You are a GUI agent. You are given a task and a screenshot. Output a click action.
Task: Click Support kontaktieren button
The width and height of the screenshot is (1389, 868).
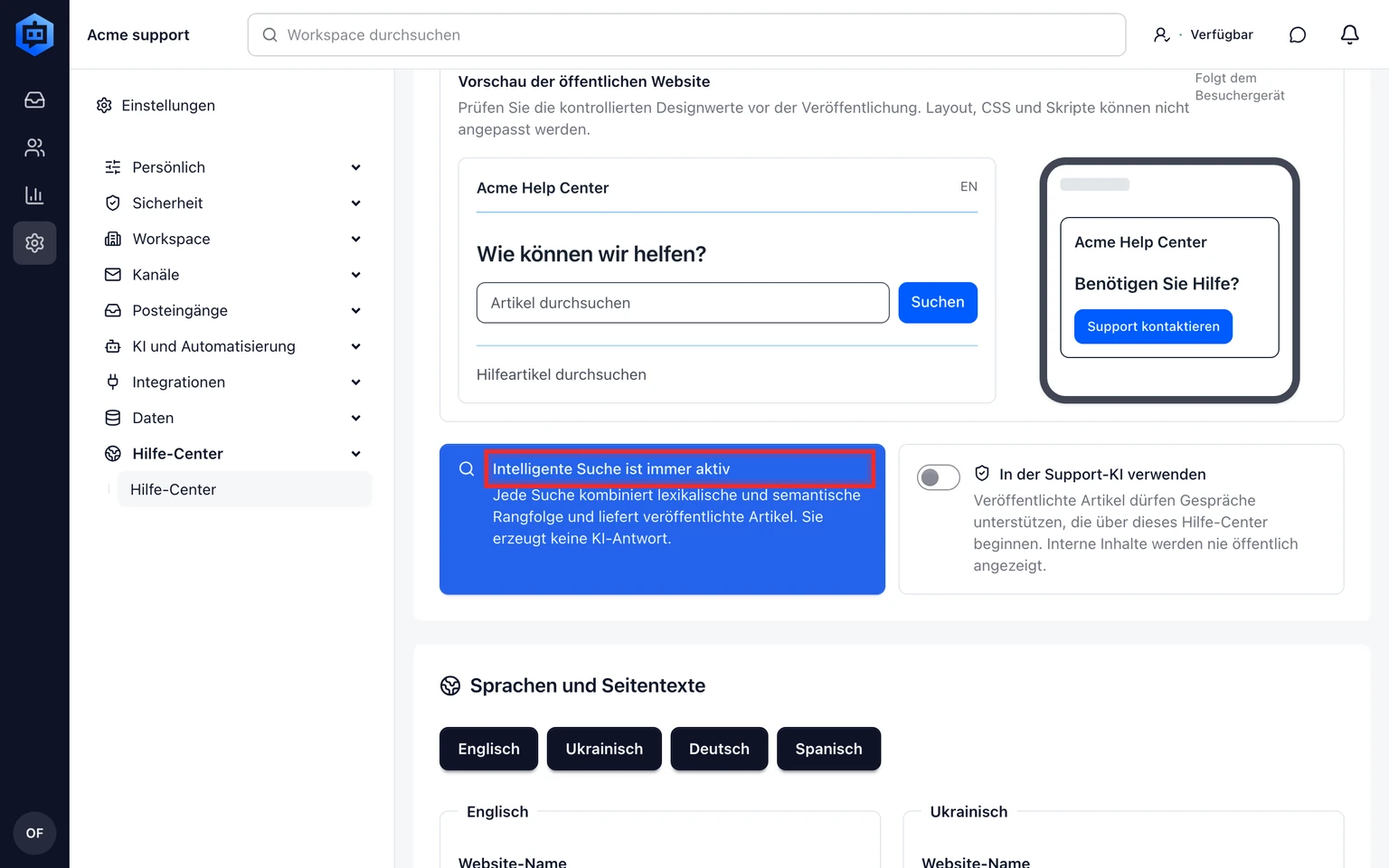(1153, 326)
